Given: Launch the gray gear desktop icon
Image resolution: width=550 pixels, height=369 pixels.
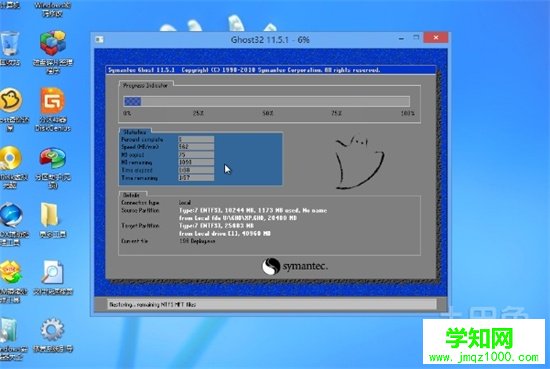Looking at the screenshot, I should tap(52, 330).
